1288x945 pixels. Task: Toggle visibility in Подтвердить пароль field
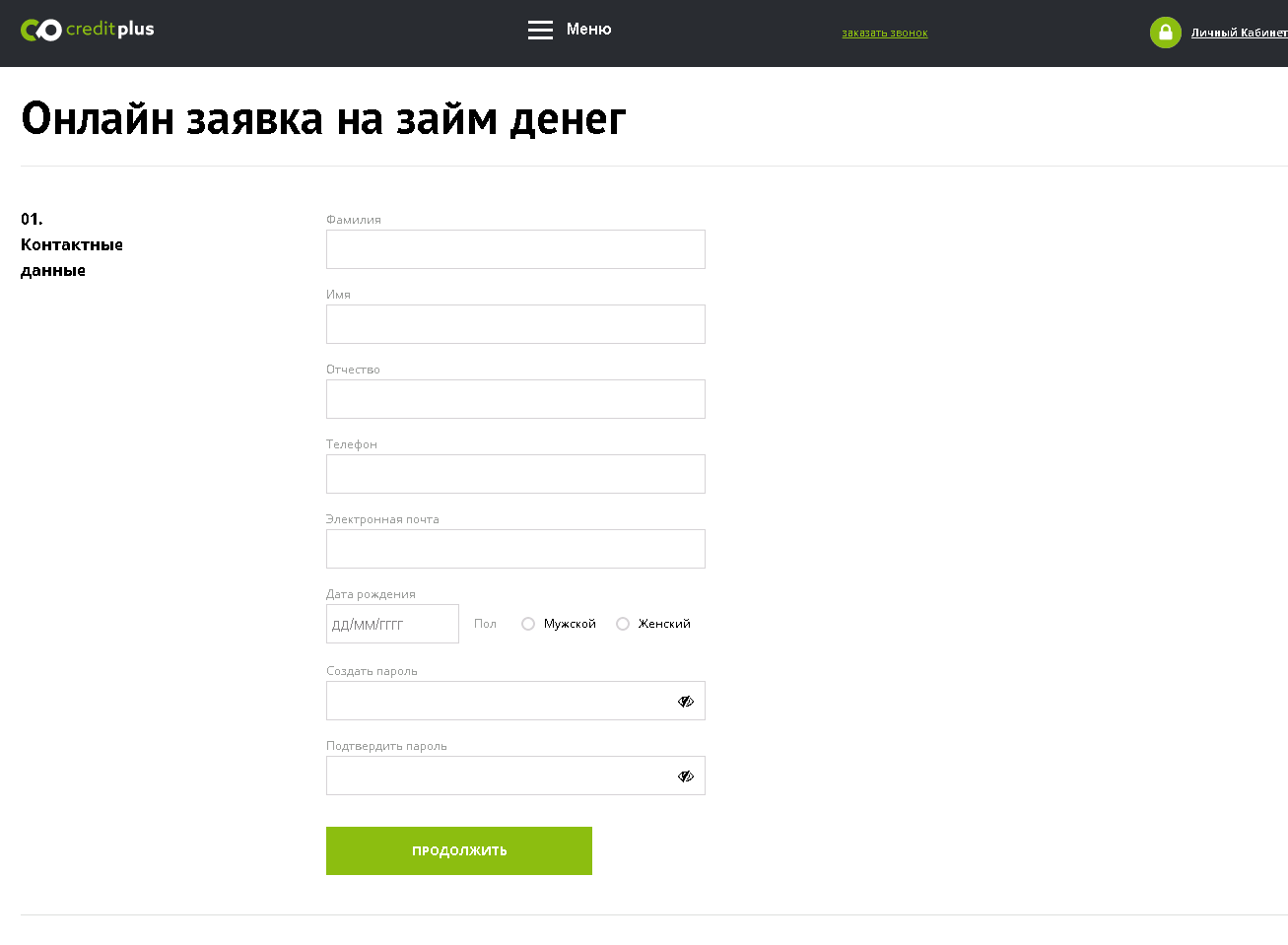click(686, 776)
